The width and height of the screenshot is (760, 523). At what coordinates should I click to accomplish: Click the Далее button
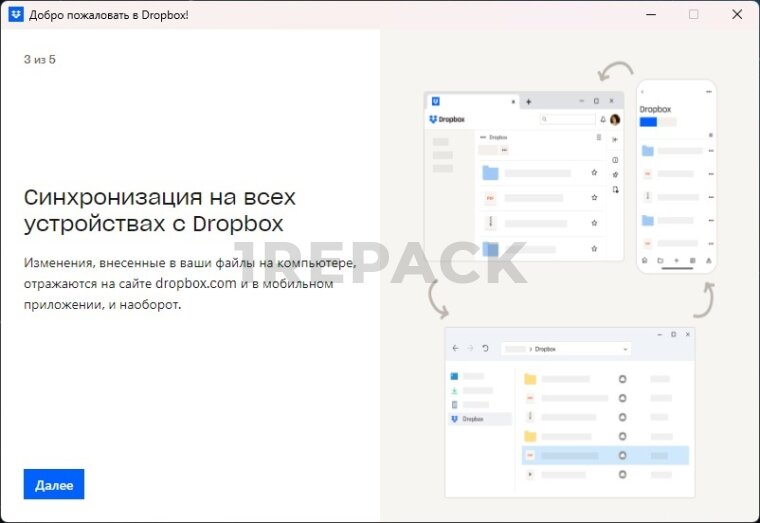54,484
